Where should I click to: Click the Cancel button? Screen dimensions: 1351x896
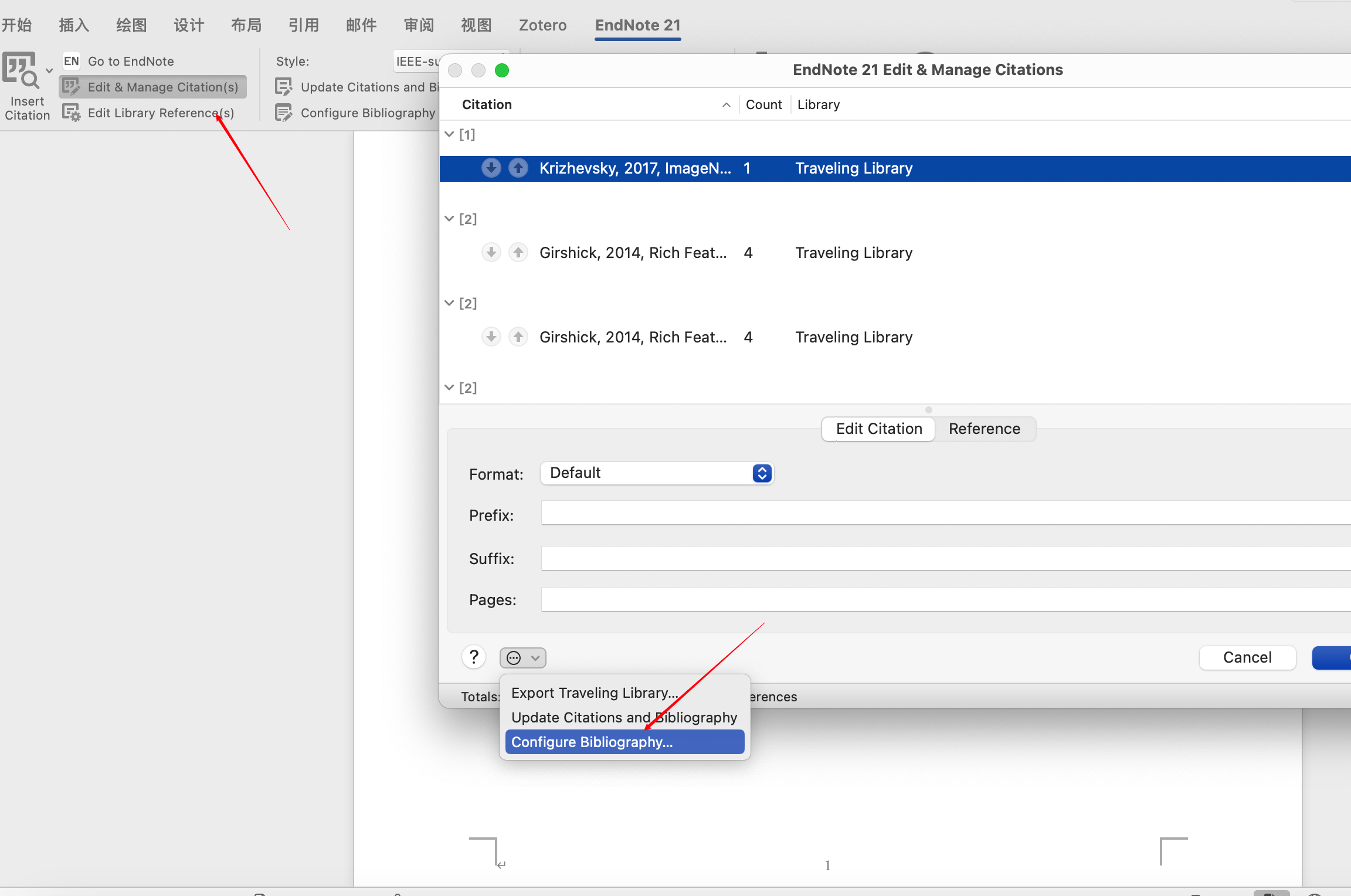coord(1247,657)
